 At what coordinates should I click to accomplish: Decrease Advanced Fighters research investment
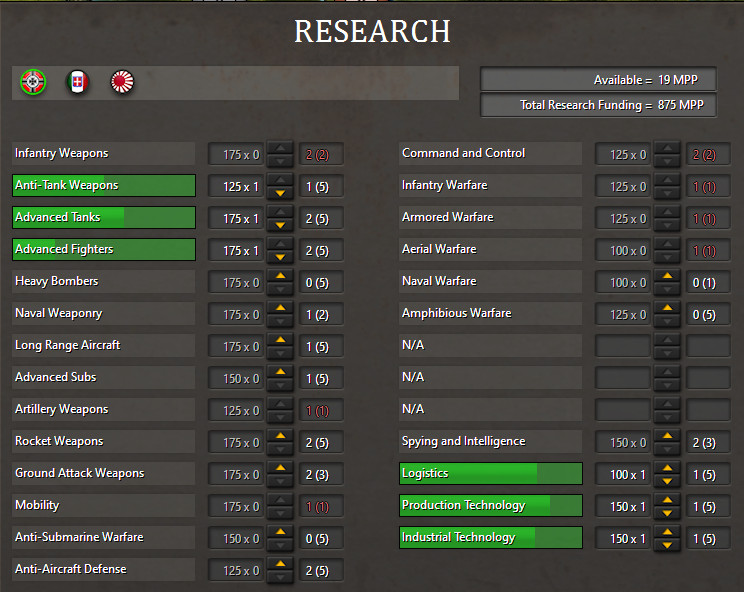tap(280, 257)
